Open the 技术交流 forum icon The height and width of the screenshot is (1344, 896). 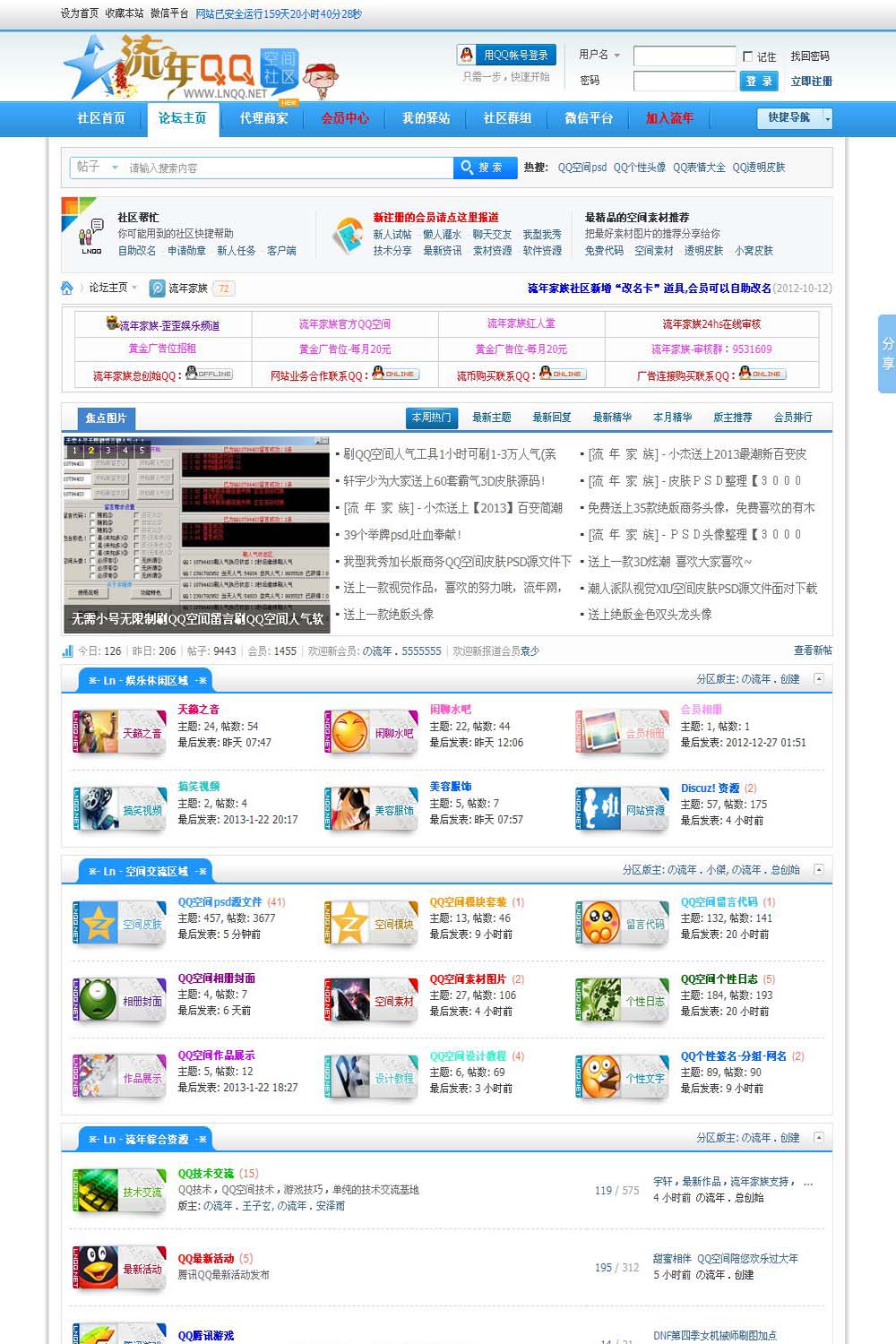point(119,1192)
